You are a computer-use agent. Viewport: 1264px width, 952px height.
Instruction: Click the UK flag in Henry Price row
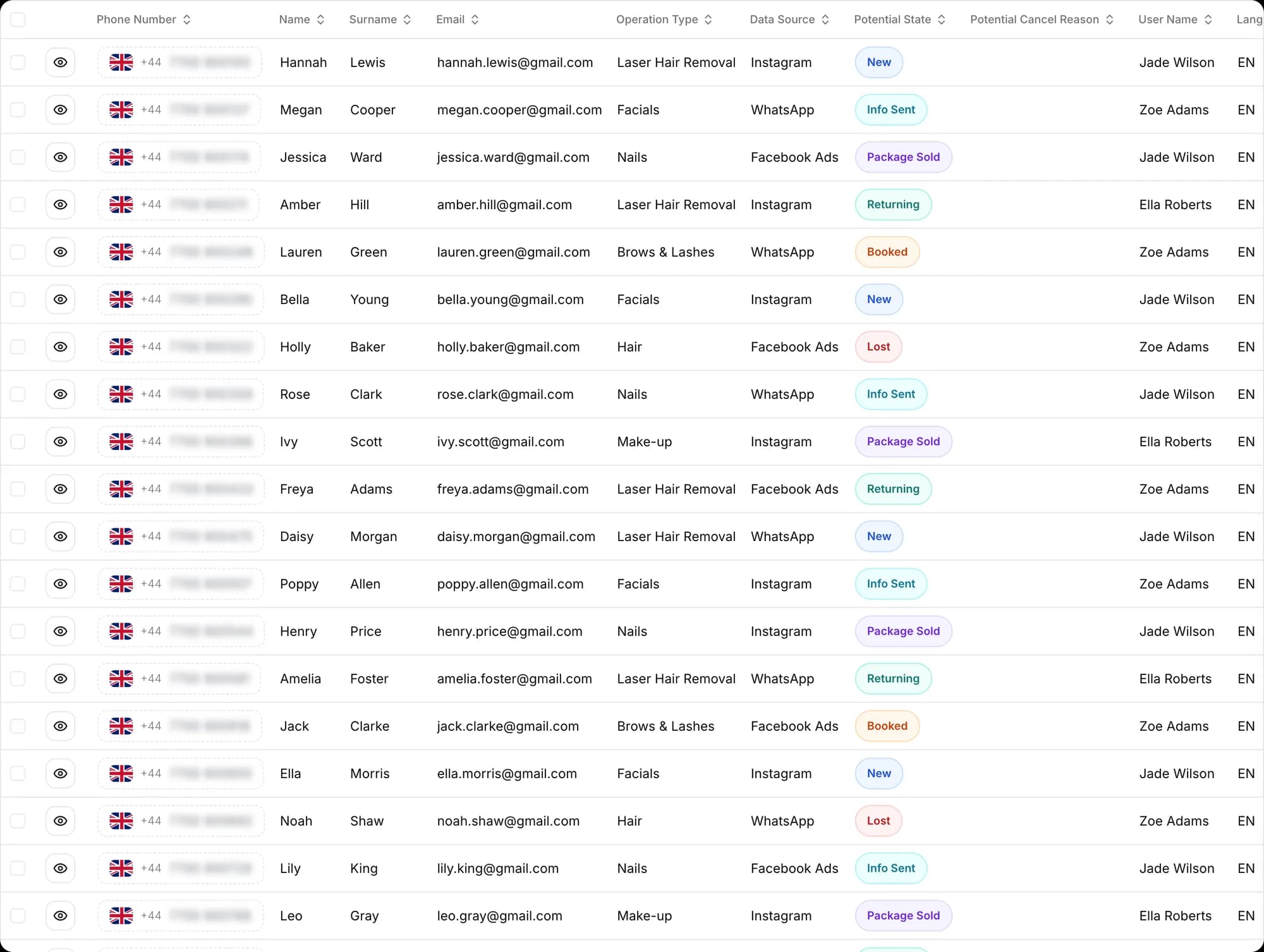121,631
